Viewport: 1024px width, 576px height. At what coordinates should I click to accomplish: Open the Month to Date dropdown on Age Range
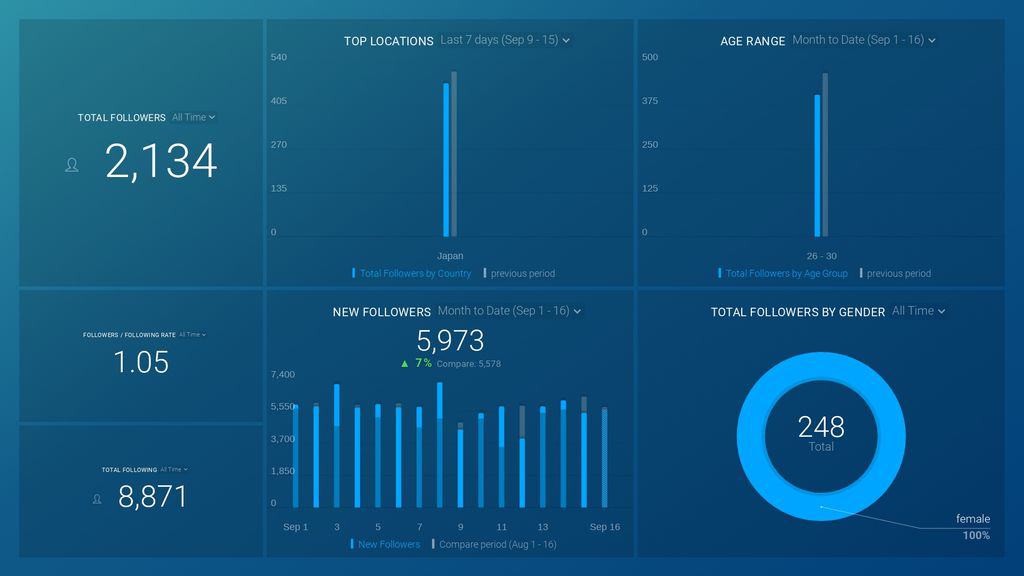[x=862, y=40]
